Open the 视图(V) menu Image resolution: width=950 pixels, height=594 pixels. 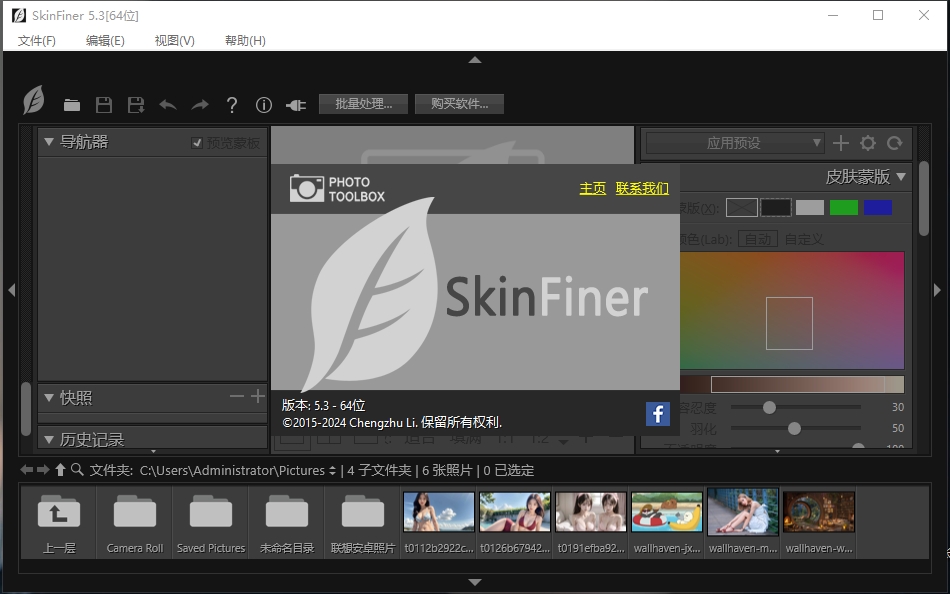[174, 41]
